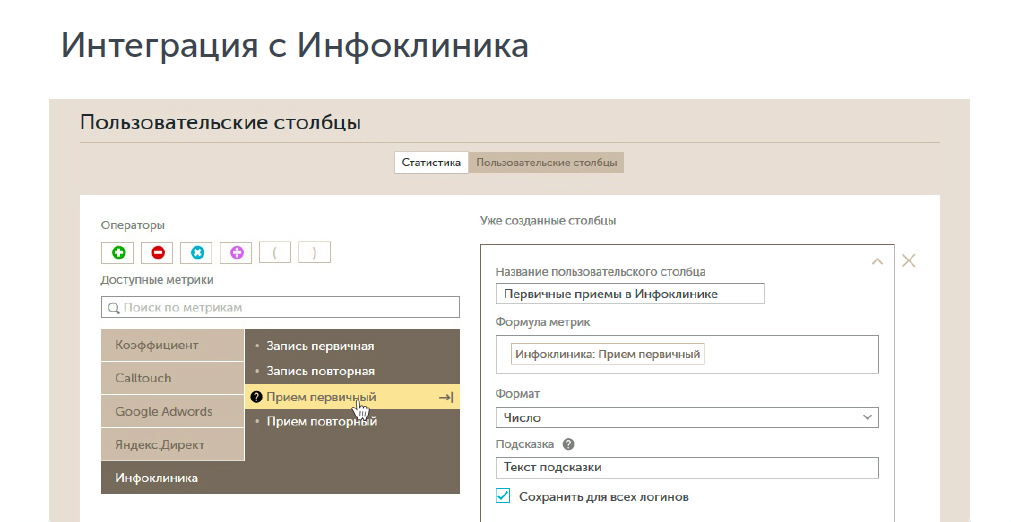The image size is (1011, 522).
Task: Choose the 'Запись первичная' metric
Action: (x=352, y=346)
